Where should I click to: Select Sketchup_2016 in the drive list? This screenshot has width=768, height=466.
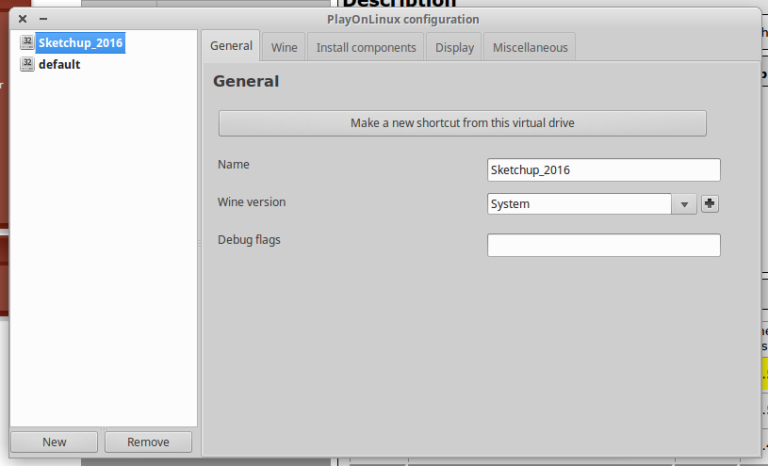tap(80, 43)
